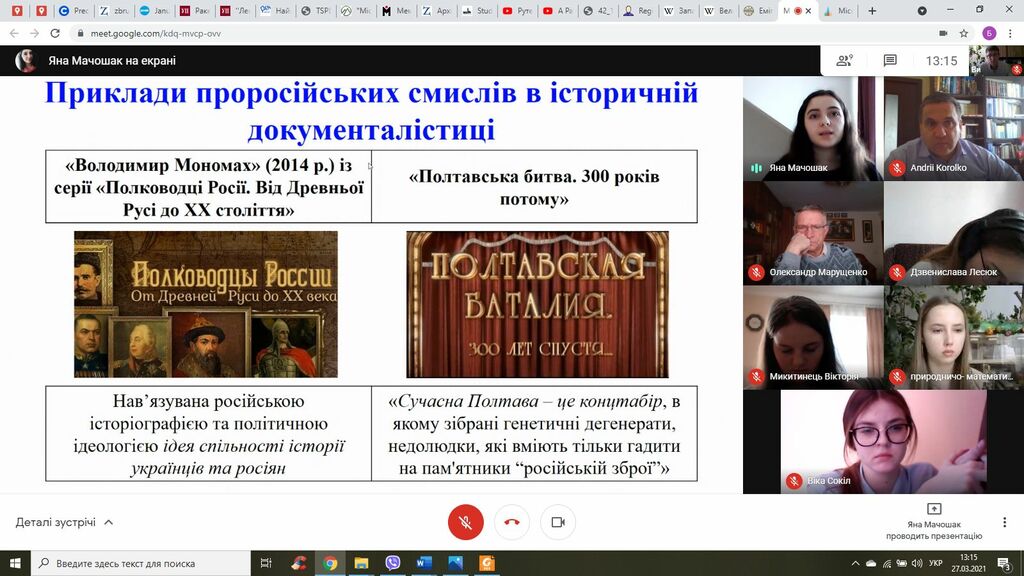This screenshot has width=1024, height=576.
Task: Open Microsoft Word from the taskbar
Action: click(423, 563)
